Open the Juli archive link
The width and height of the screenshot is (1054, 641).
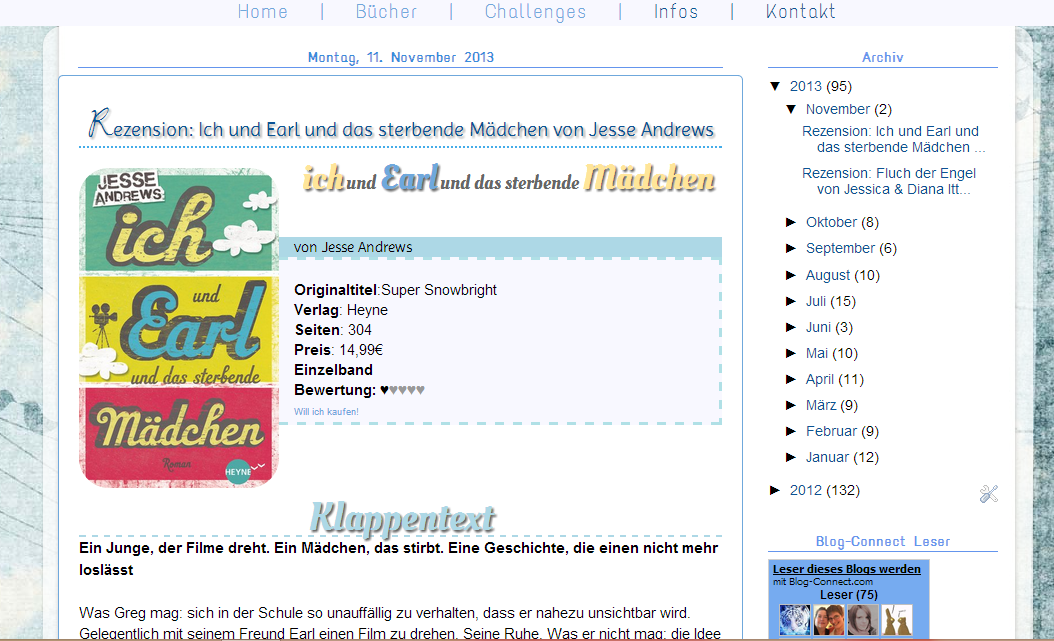[816, 301]
